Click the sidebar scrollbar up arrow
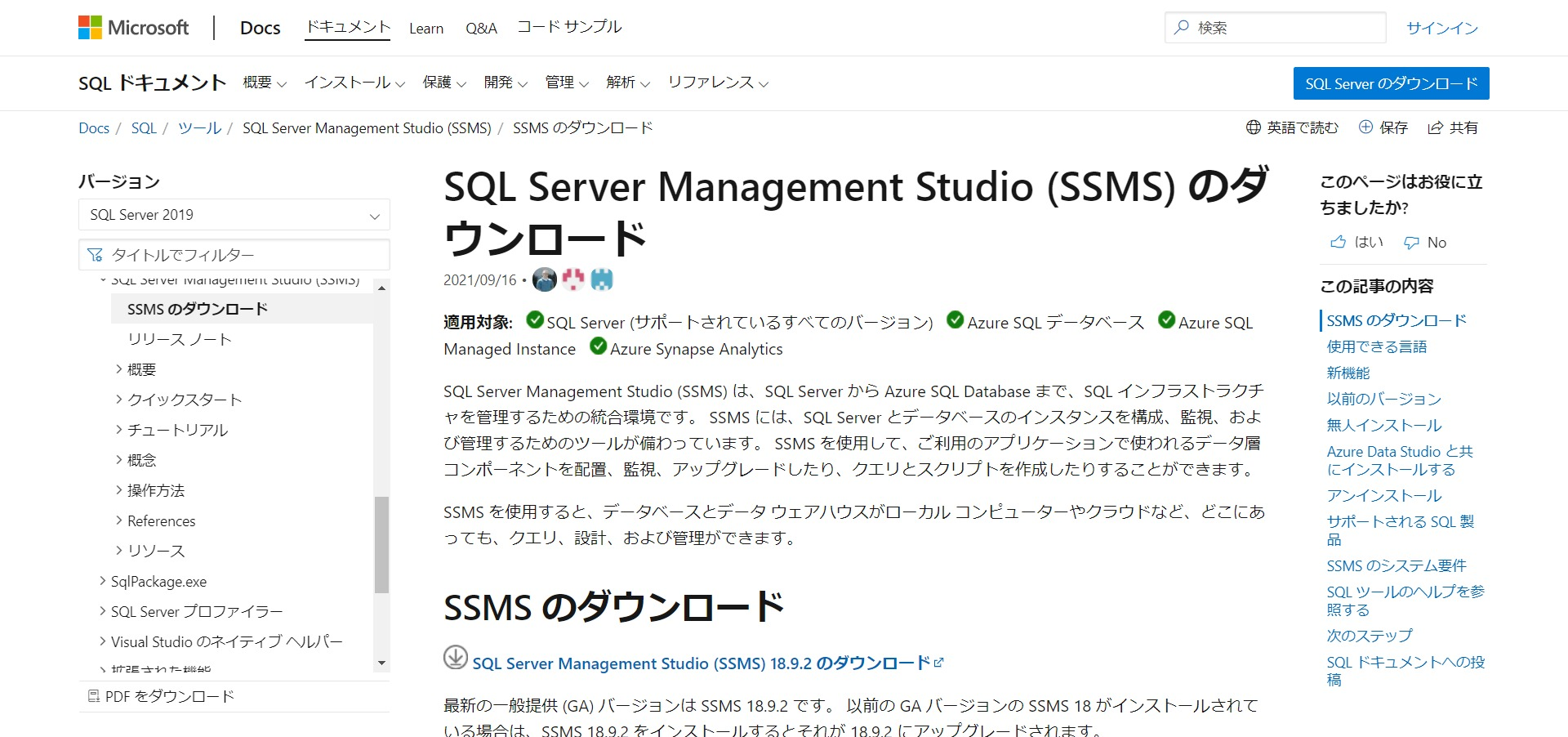The height and width of the screenshot is (737, 1568). coord(381,288)
